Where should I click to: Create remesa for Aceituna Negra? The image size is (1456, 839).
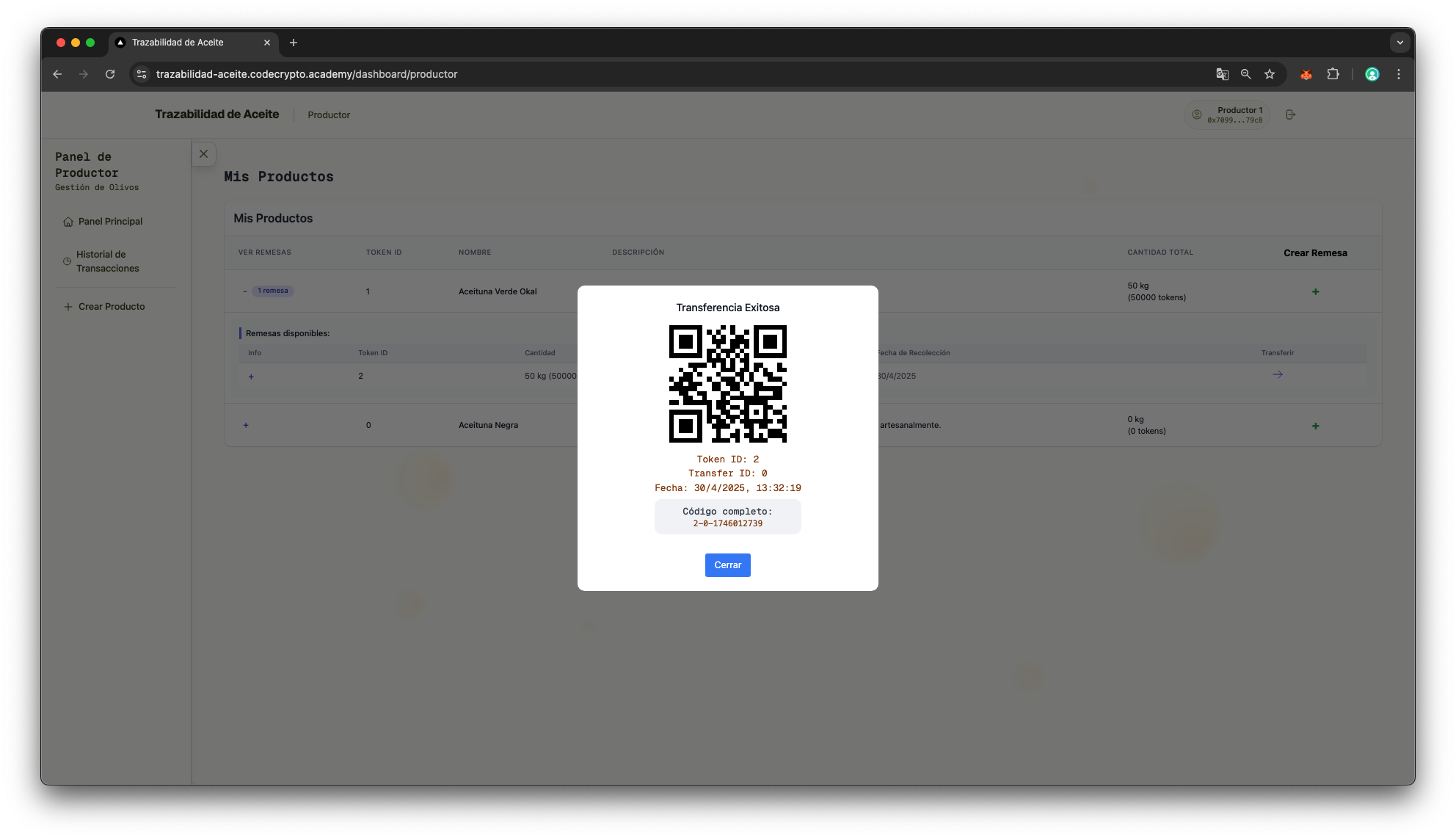point(1315,426)
